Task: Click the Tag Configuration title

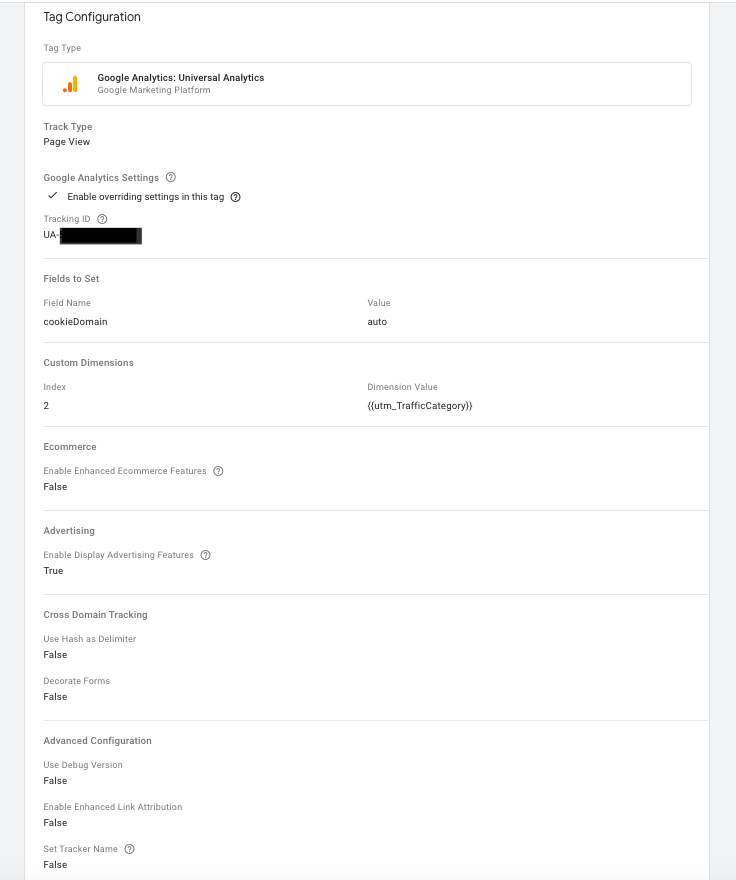Action: (92, 17)
